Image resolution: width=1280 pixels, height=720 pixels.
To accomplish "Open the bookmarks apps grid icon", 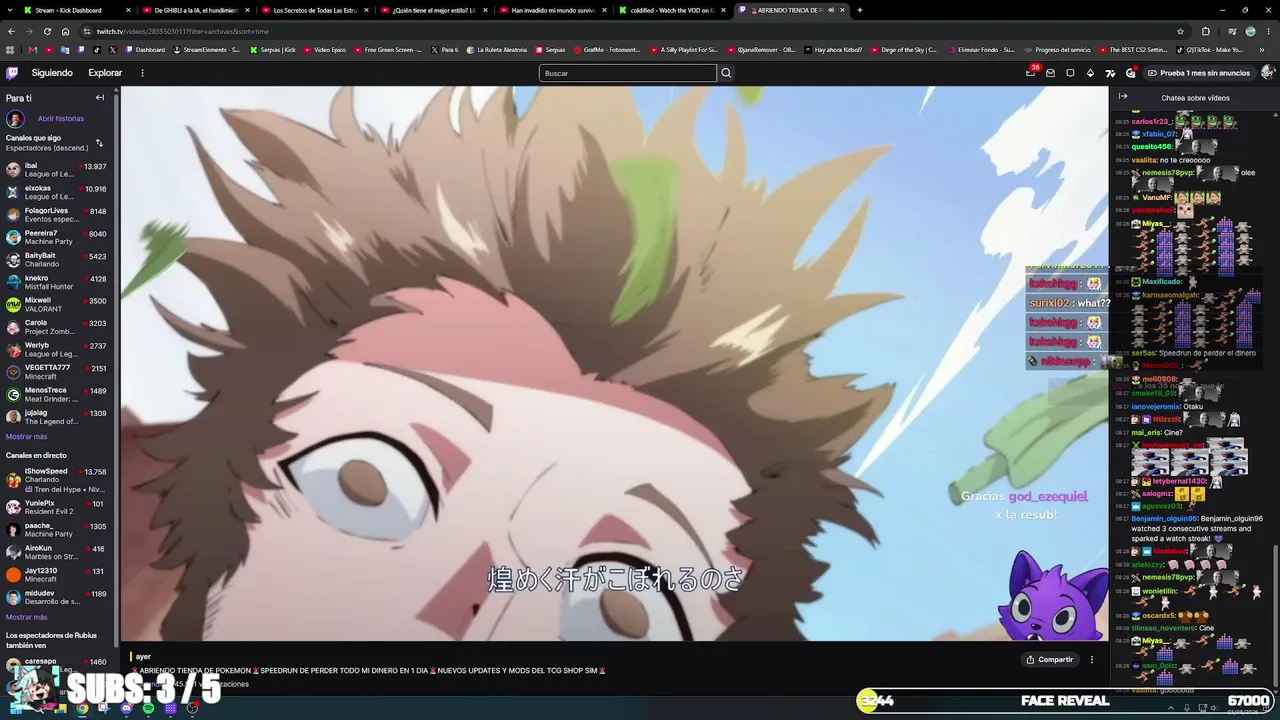I will pyautogui.click(x=11, y=50).
